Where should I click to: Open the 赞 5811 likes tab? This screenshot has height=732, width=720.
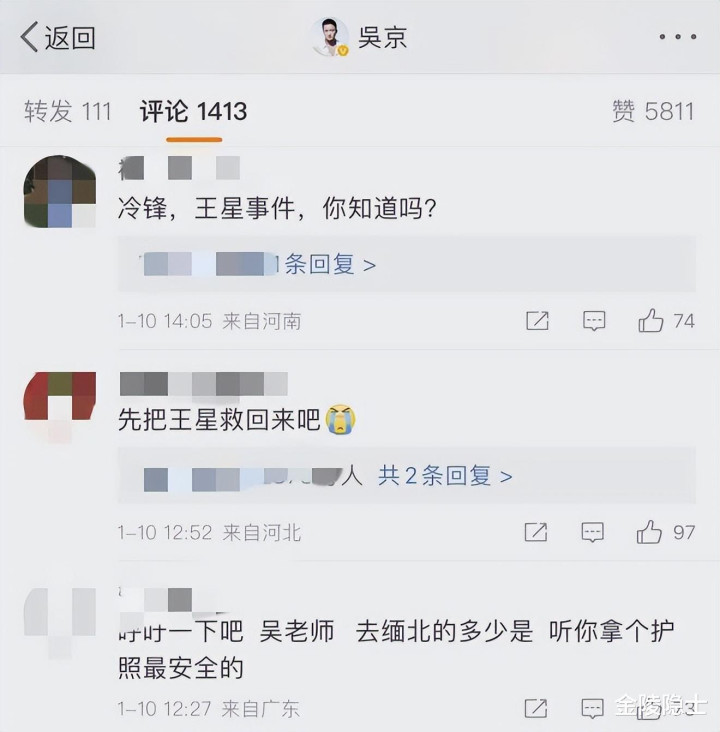(x=653, y=112)
